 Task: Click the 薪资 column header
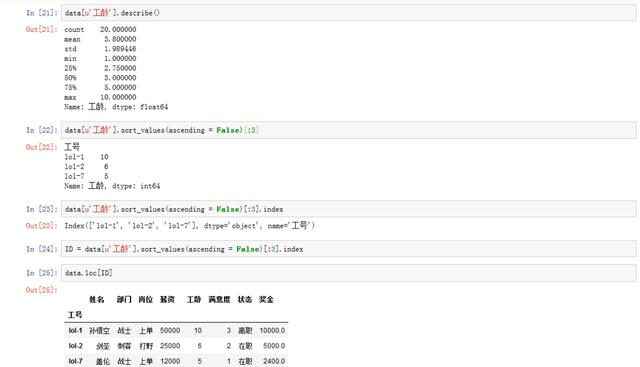click(x=167, y=300)
